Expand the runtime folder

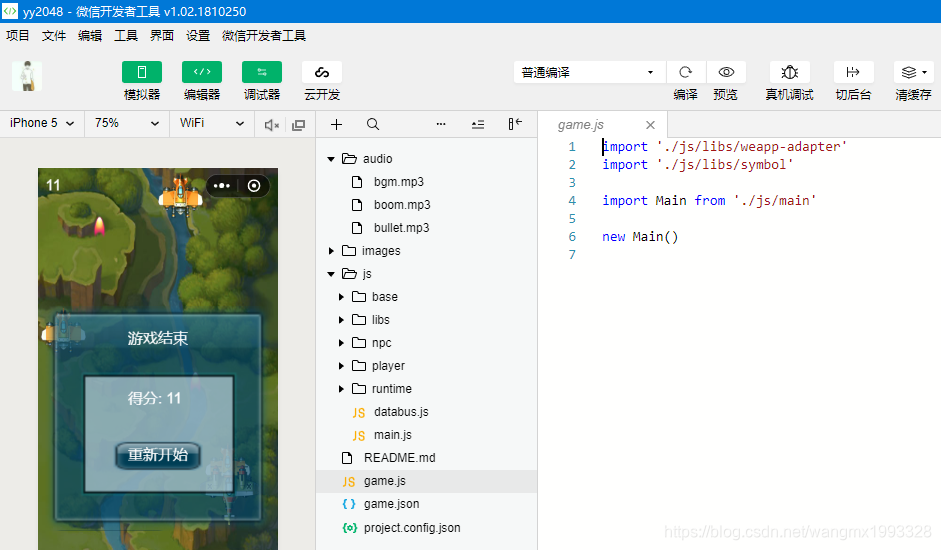(341, 389)
